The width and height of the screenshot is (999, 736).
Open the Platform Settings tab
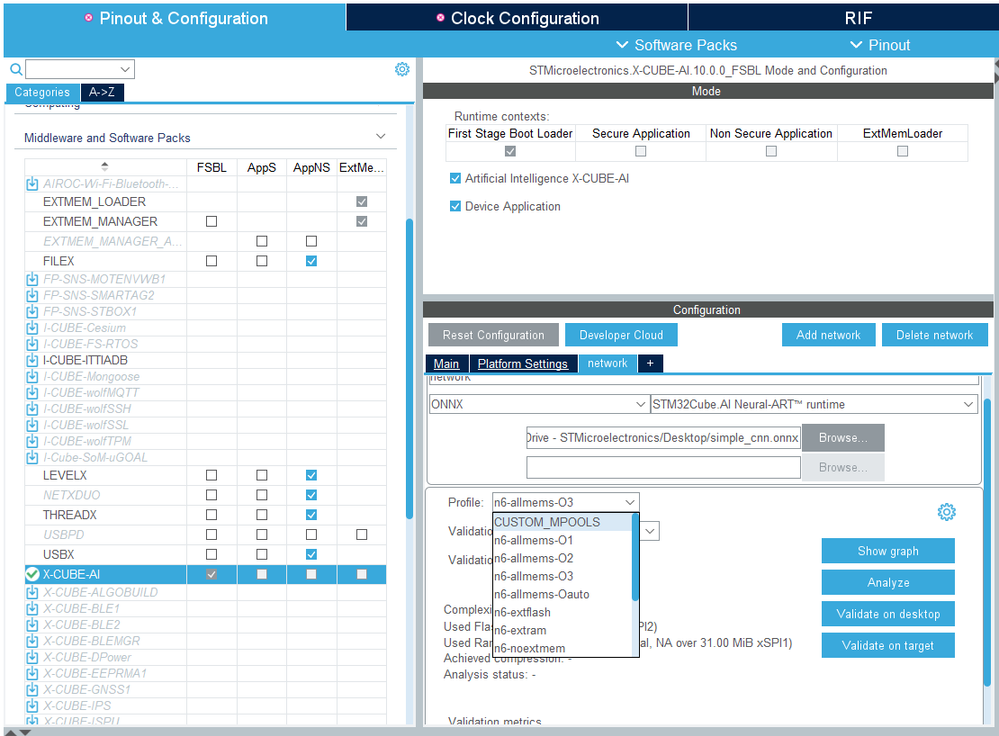(x=522, y=364)
